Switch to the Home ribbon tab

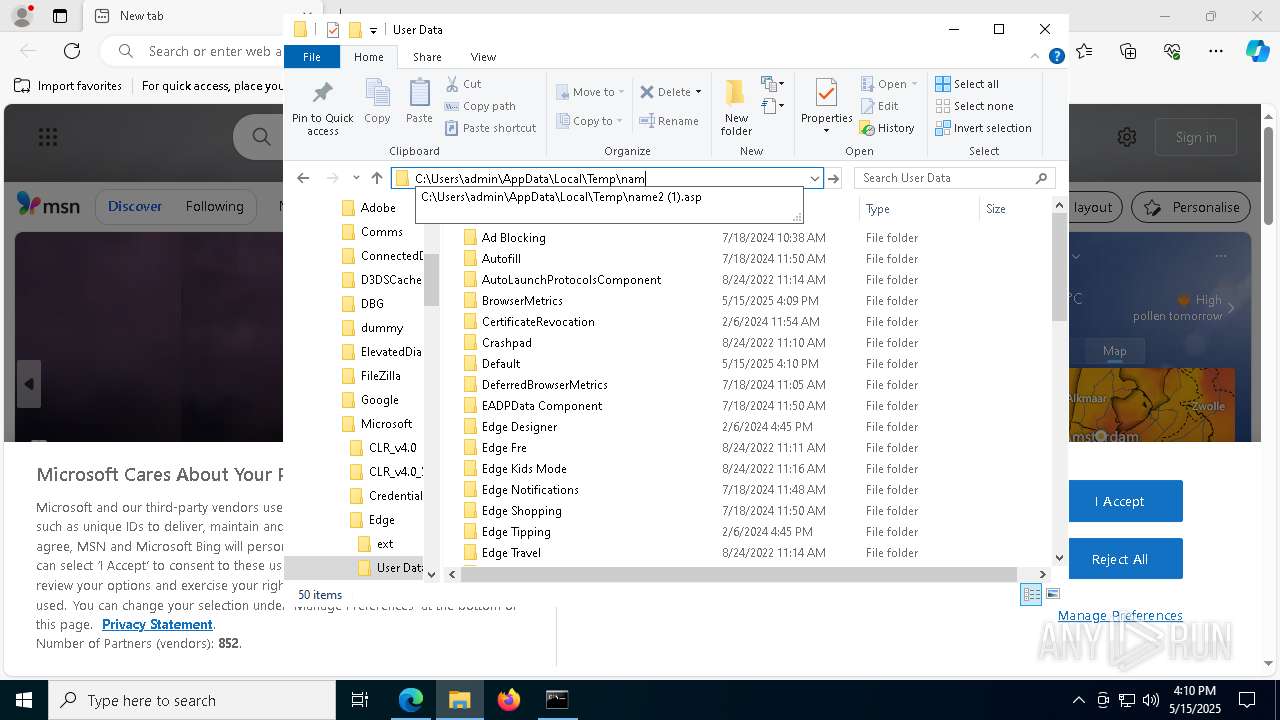369,57
